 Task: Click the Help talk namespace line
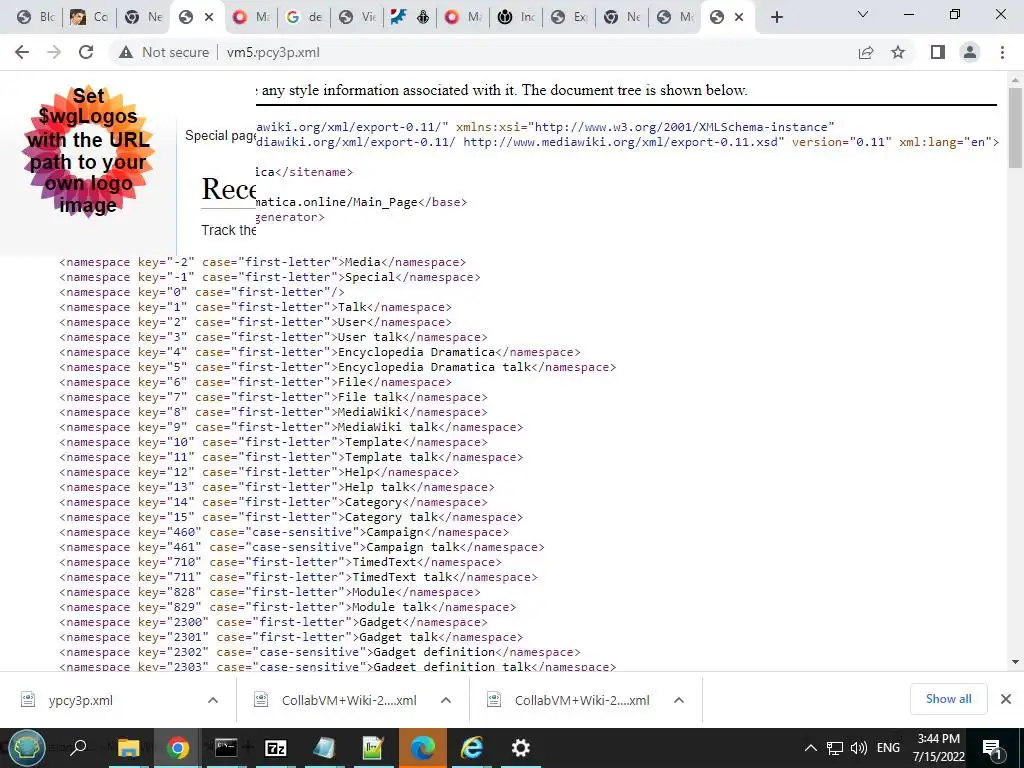277,487
